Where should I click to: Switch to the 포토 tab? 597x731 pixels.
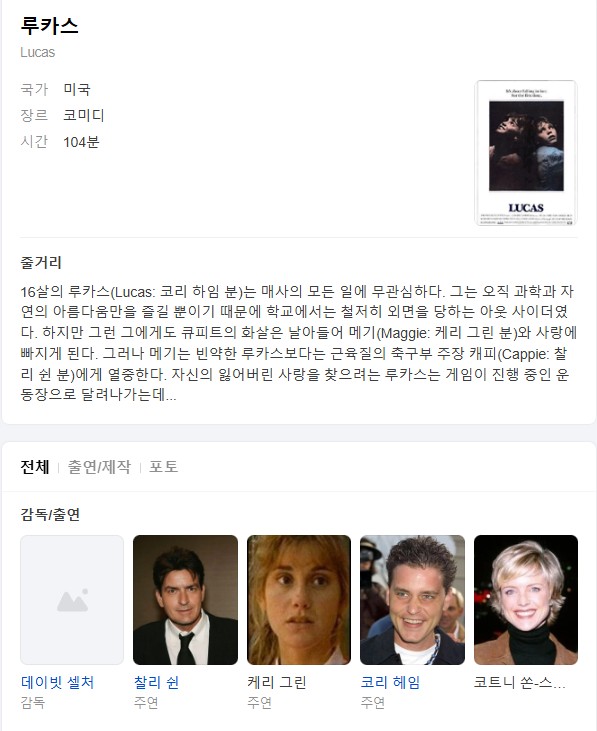(x=163, y=467)
